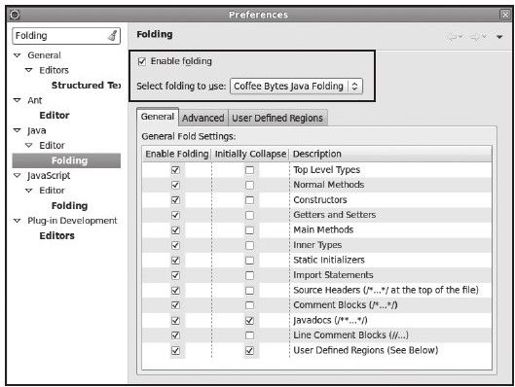
Task: Disable folding for Comment Blocks
Action: coord(175,305)
